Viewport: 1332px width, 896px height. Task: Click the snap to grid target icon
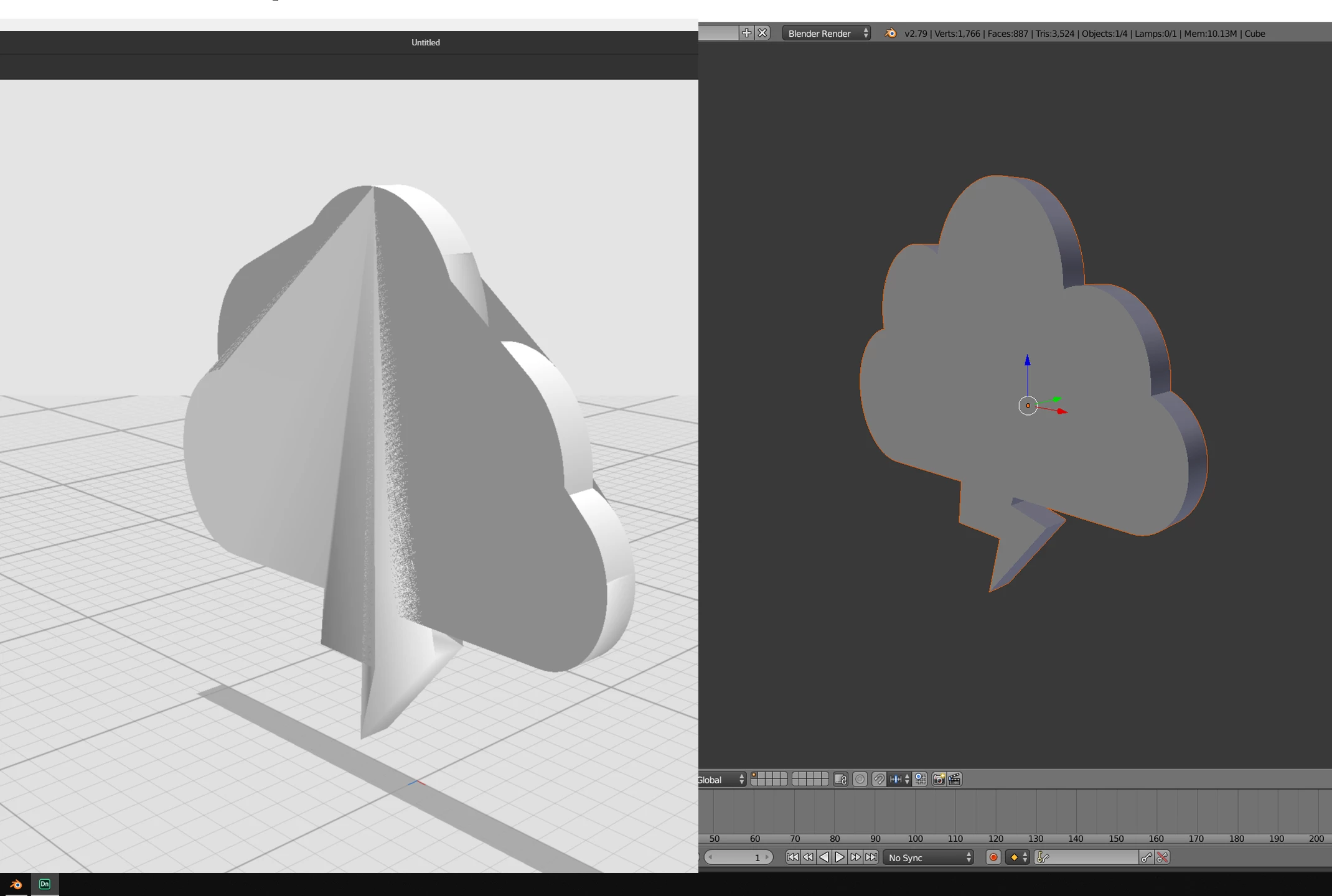coord(921,779)
